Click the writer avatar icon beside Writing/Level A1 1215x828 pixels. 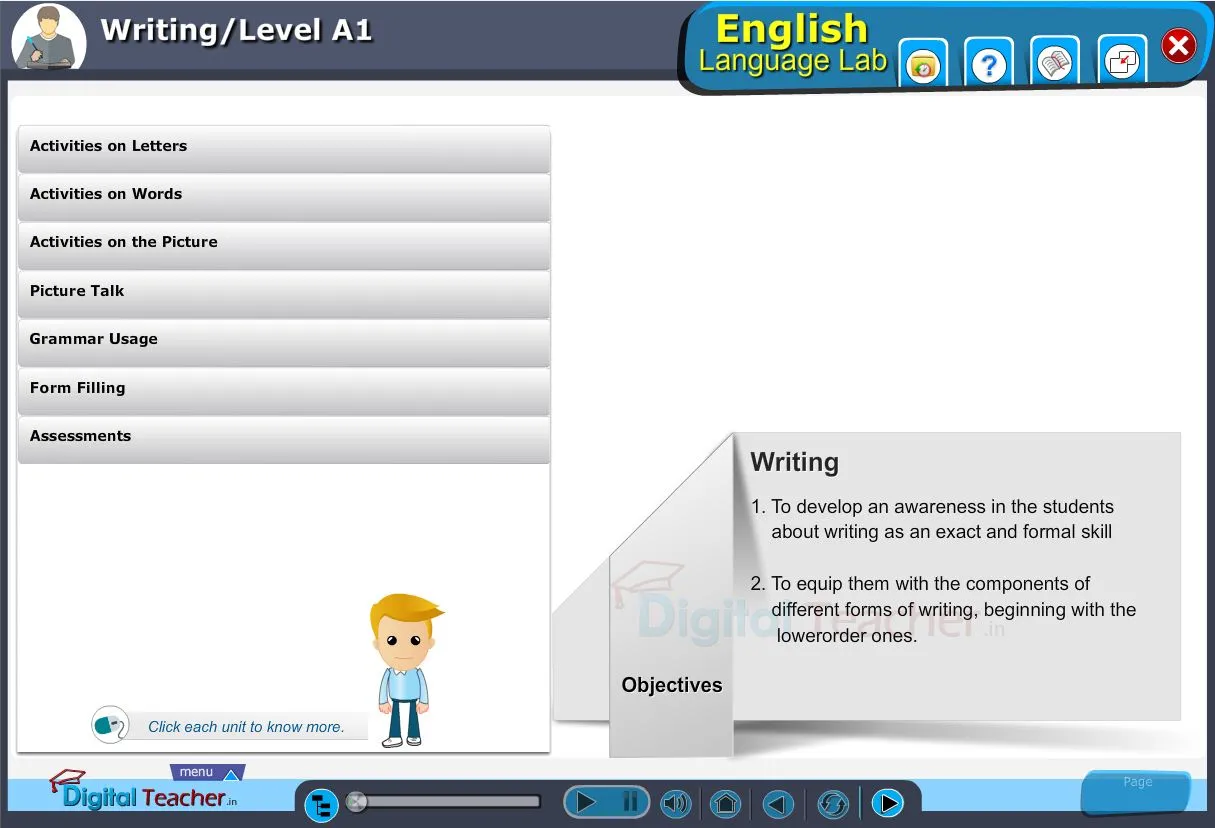(48, 37)
